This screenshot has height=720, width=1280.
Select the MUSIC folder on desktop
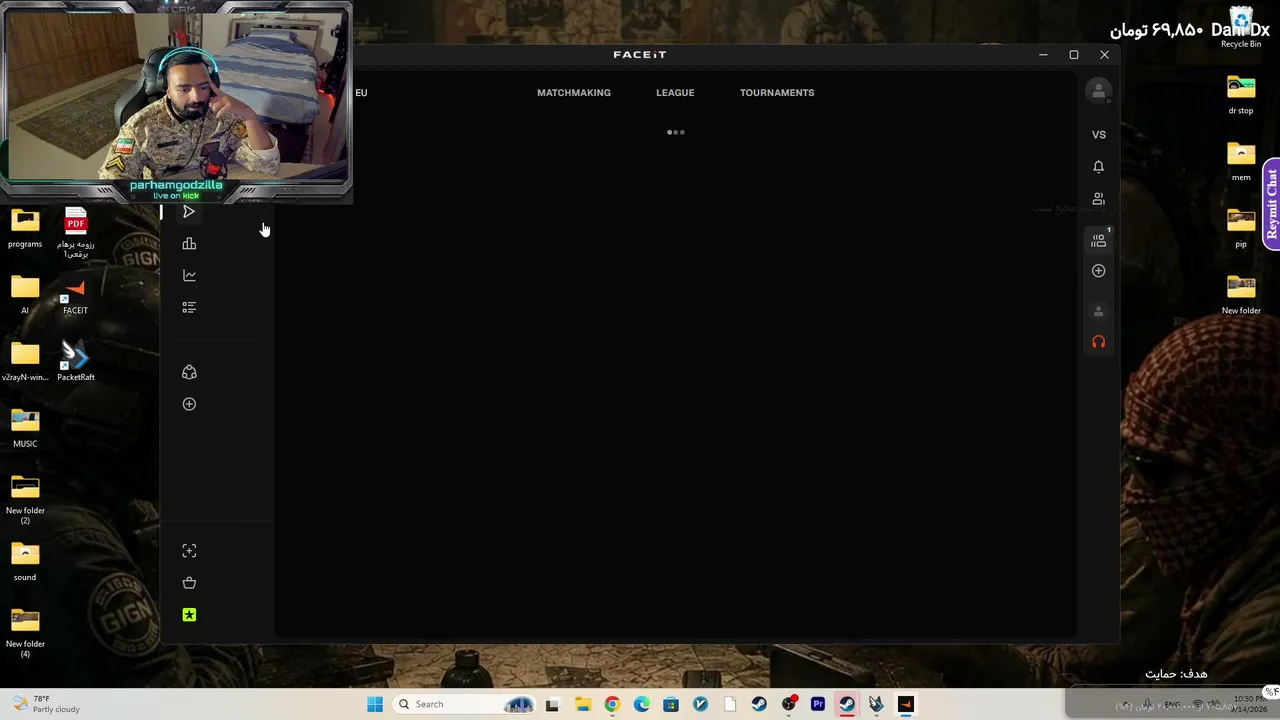[x=25, y=428]
